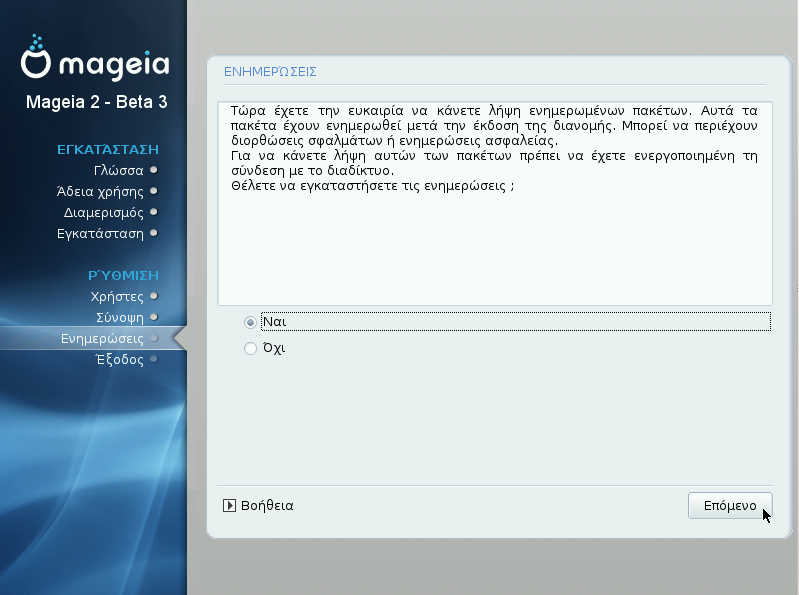Select the Χρήστες step
The width and height of the screenshot is (799, 595).
pos(117,296)
